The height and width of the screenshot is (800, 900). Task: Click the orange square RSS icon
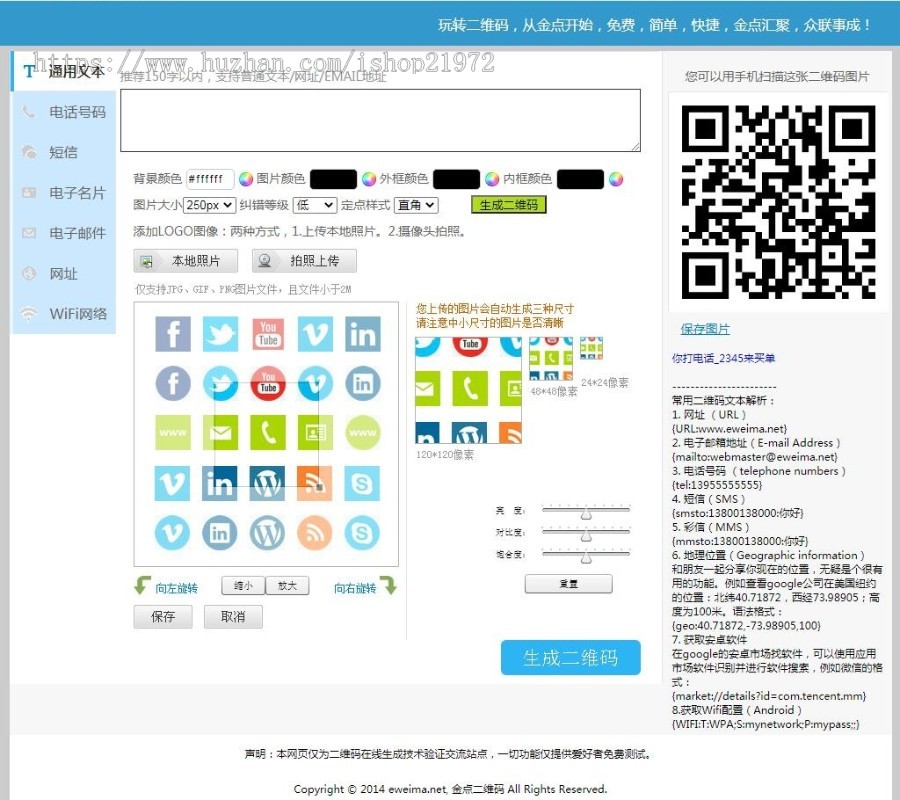(315, 483)
